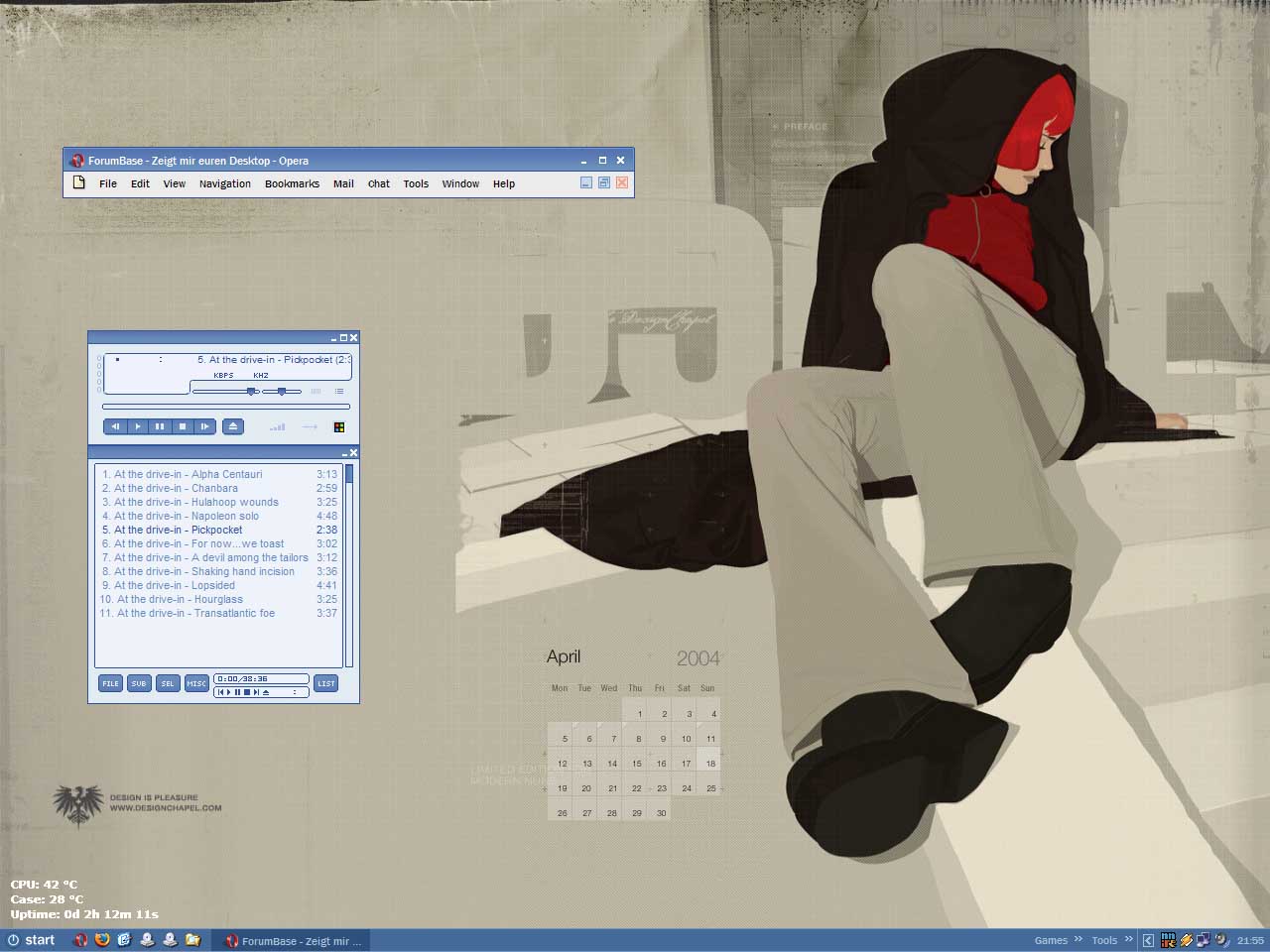
Task: Click the Winamp seek position bar
Action: (x=226, y=407)
